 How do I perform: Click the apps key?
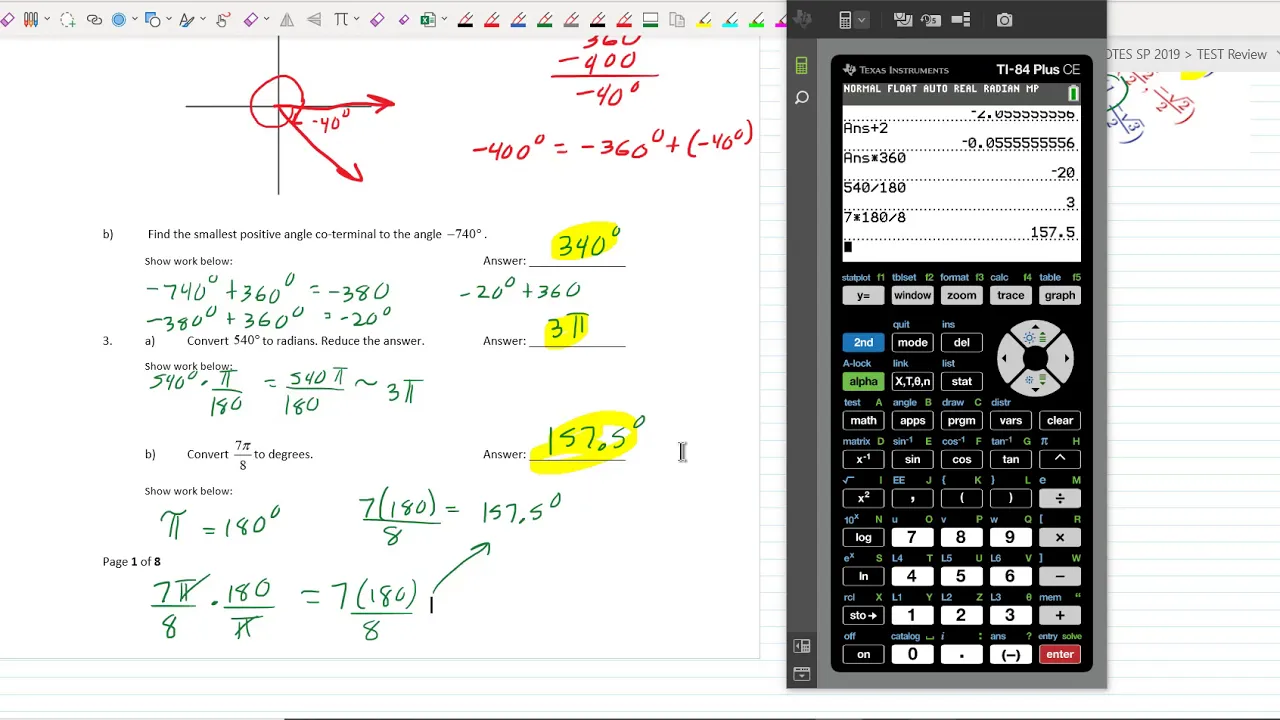coord(912,420)
